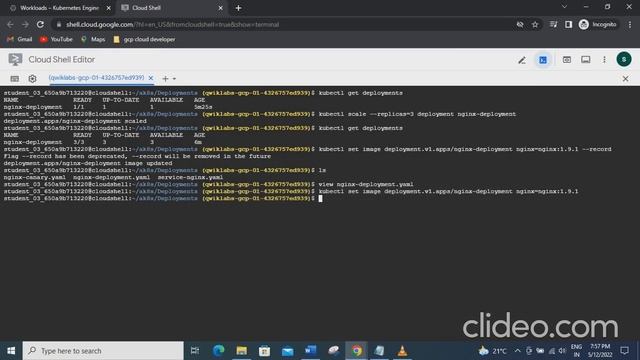Screen dimensions: 640x360
Task: Reload the Cloud Shell page
Action: coord(40,24)
